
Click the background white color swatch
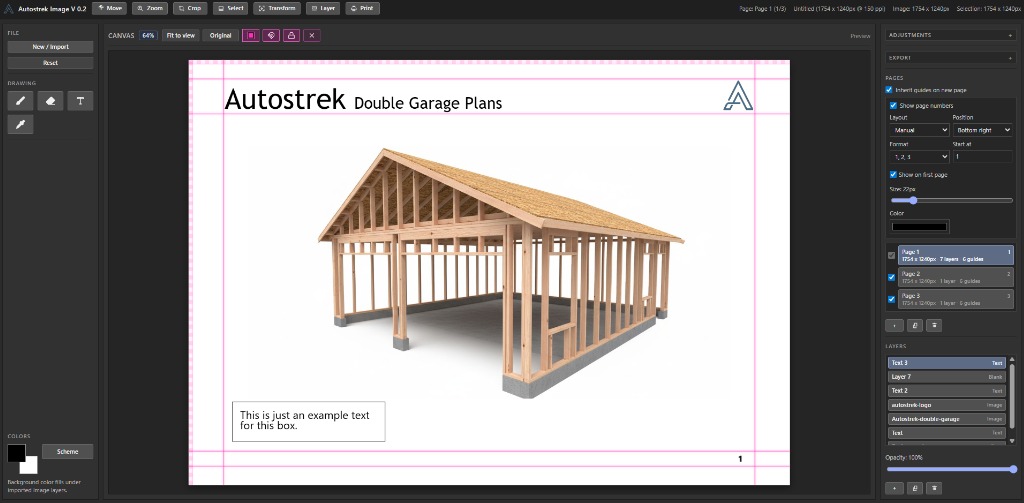pyautogui.click(x=30, y=466)
